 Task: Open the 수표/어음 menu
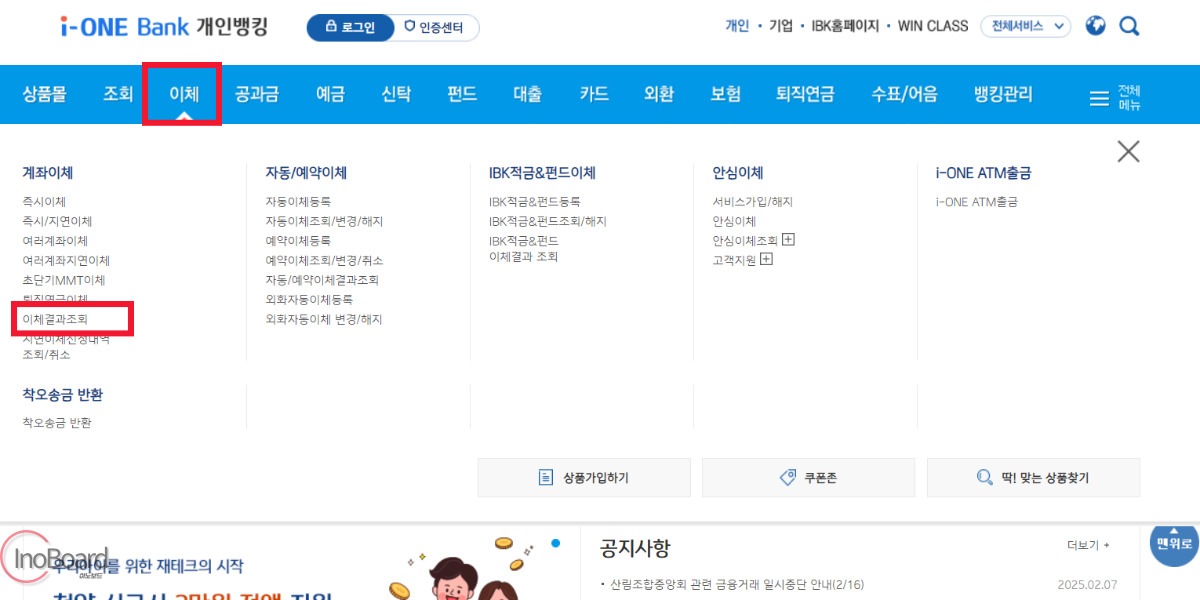pos(905,95)
